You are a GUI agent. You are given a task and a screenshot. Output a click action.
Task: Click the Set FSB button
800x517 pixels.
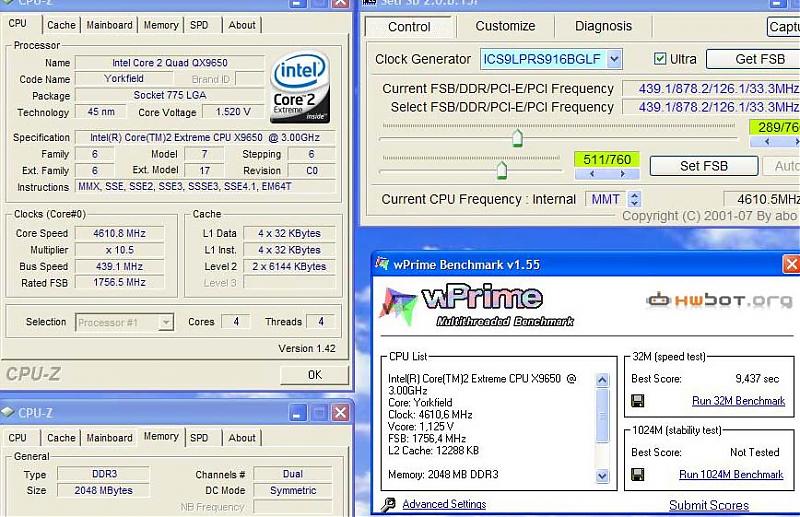click(704, 166)
